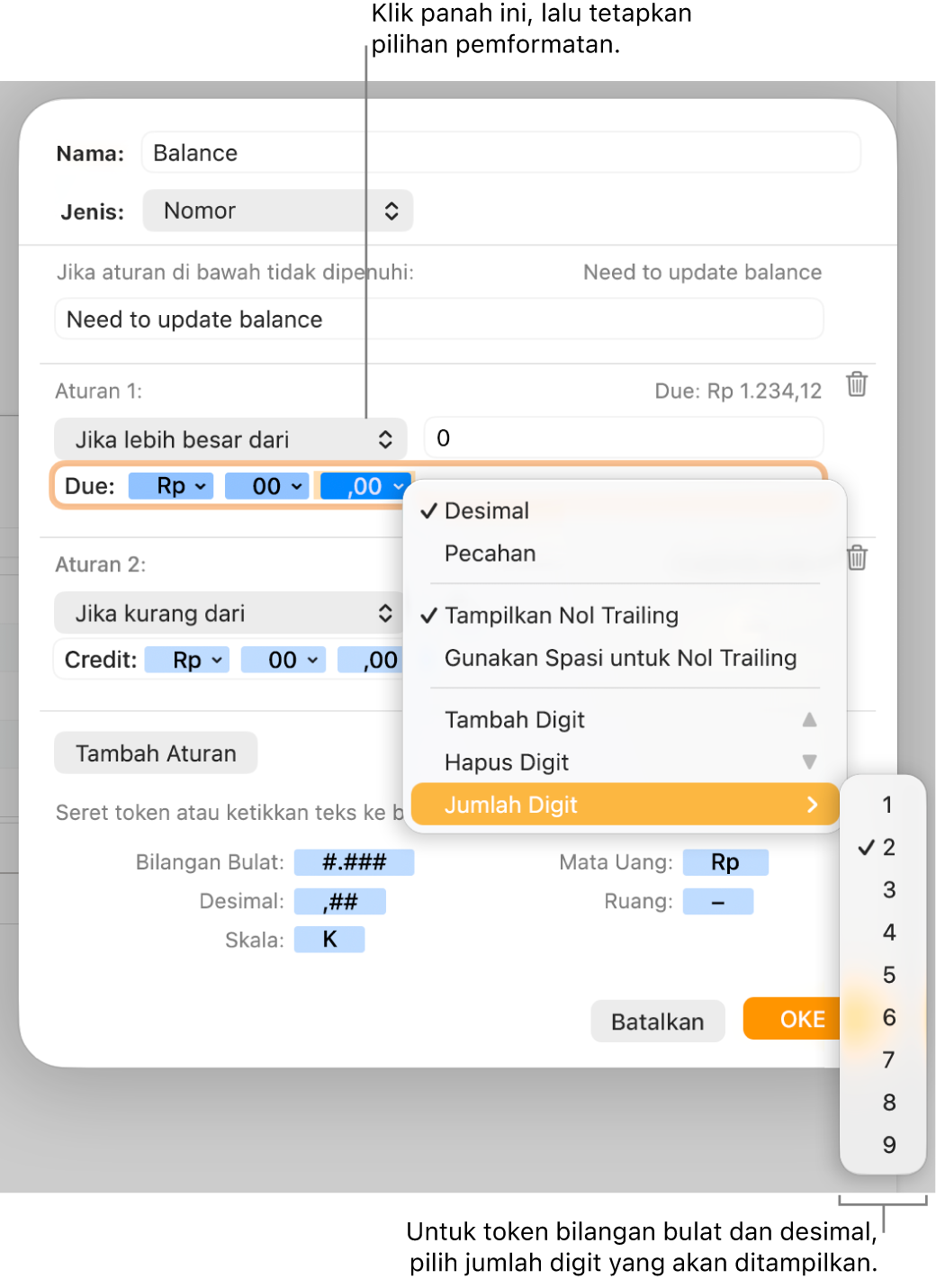Image resolution: width=936 pixels, height=1288 pixels.
Task: Open the Jenis Nomor pop-up
Action: (x=278, y=211)
